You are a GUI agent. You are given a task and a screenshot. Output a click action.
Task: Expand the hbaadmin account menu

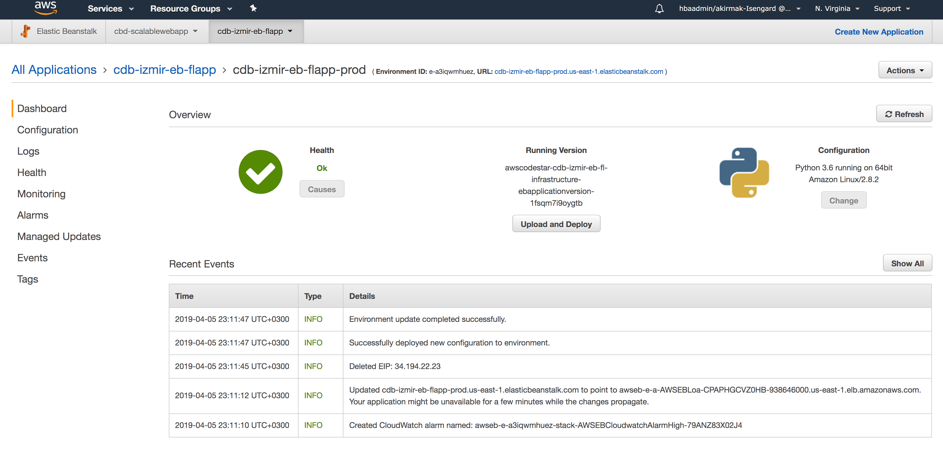[x=739, y=9]
